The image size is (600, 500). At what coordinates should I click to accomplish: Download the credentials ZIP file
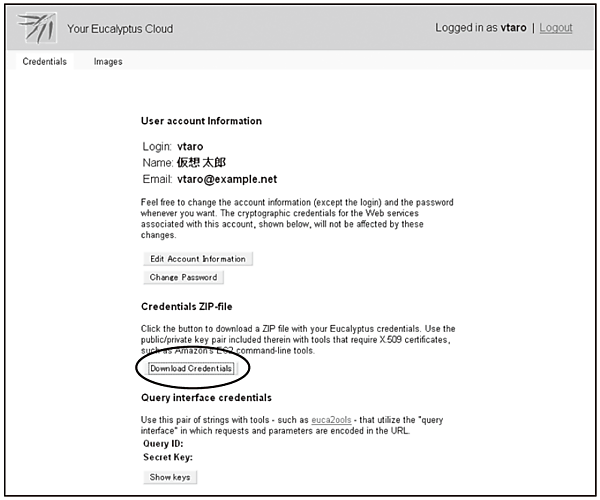pyautogui.click(x=191, y=368)
